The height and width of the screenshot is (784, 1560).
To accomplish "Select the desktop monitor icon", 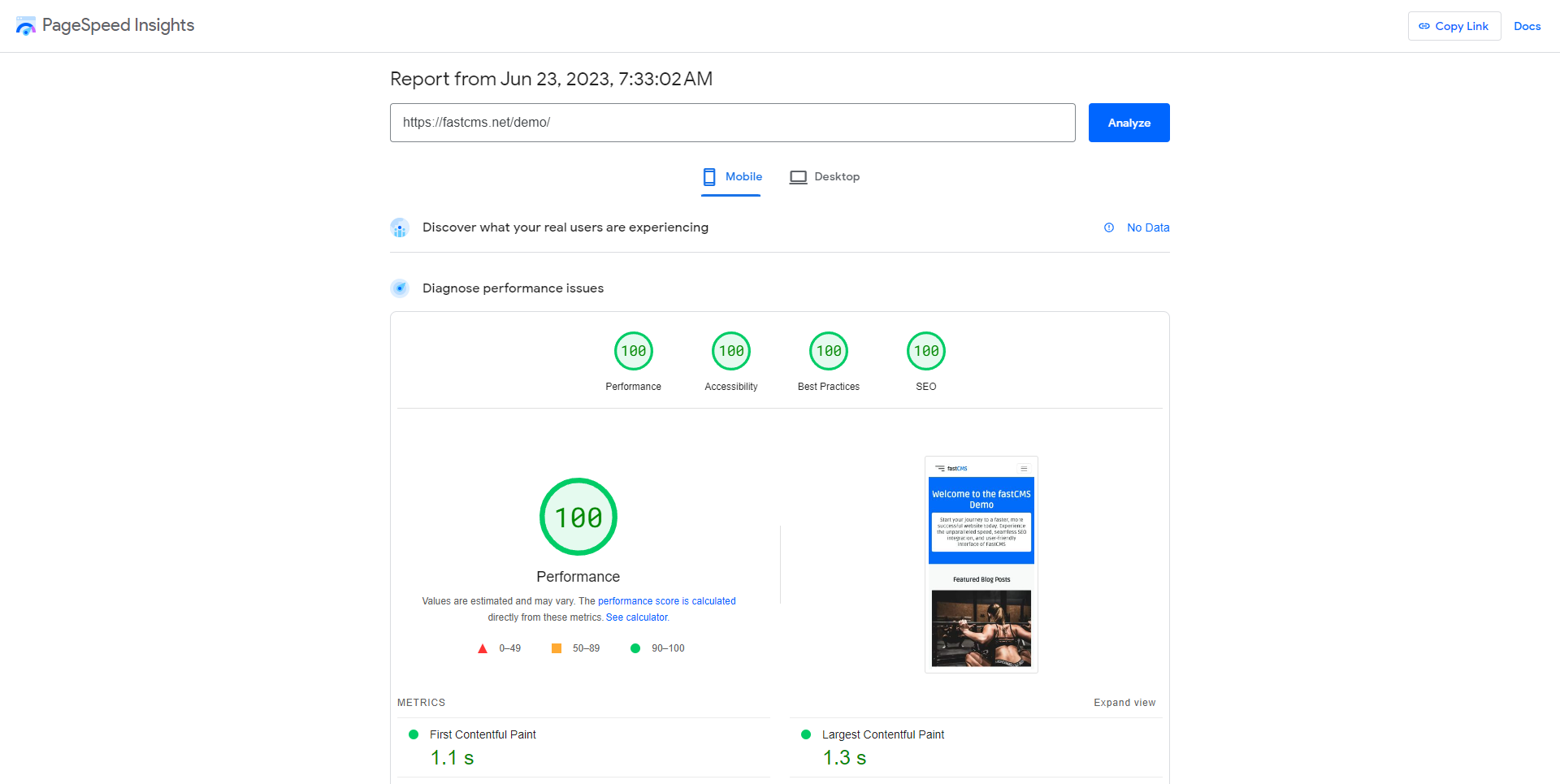I will pos(798,176).
